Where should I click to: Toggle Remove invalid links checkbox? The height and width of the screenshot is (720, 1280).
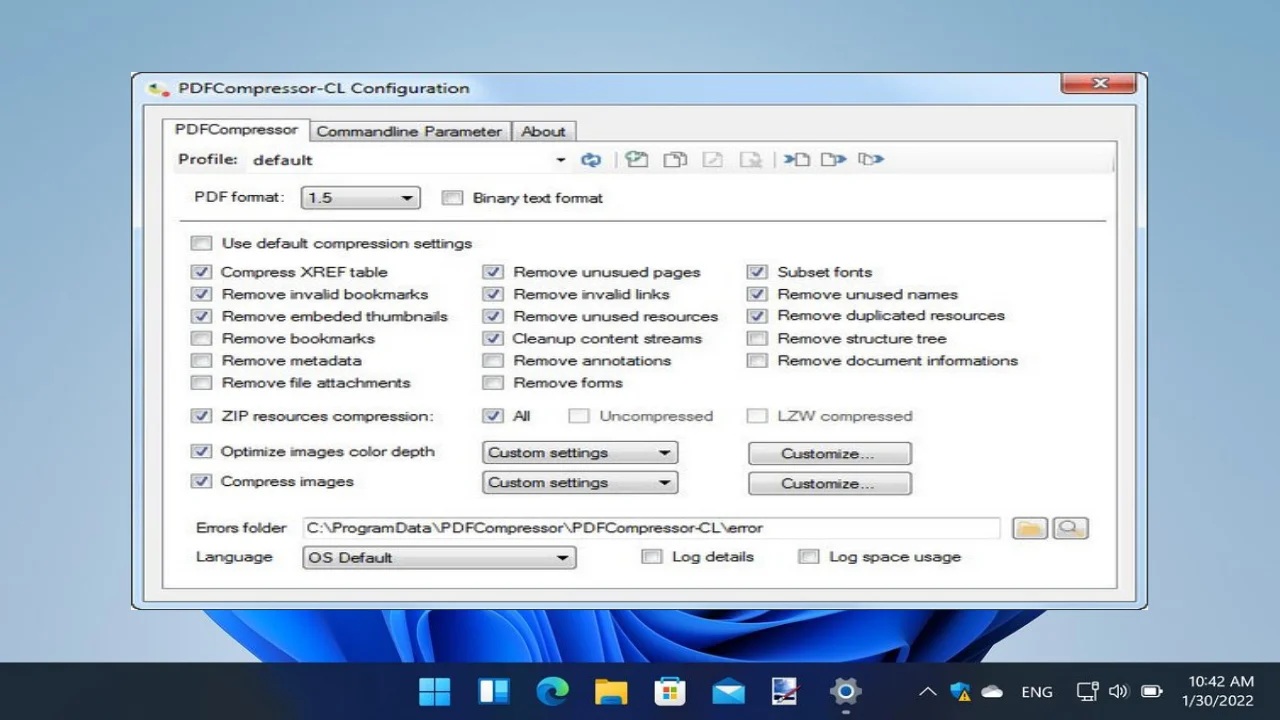493,294
